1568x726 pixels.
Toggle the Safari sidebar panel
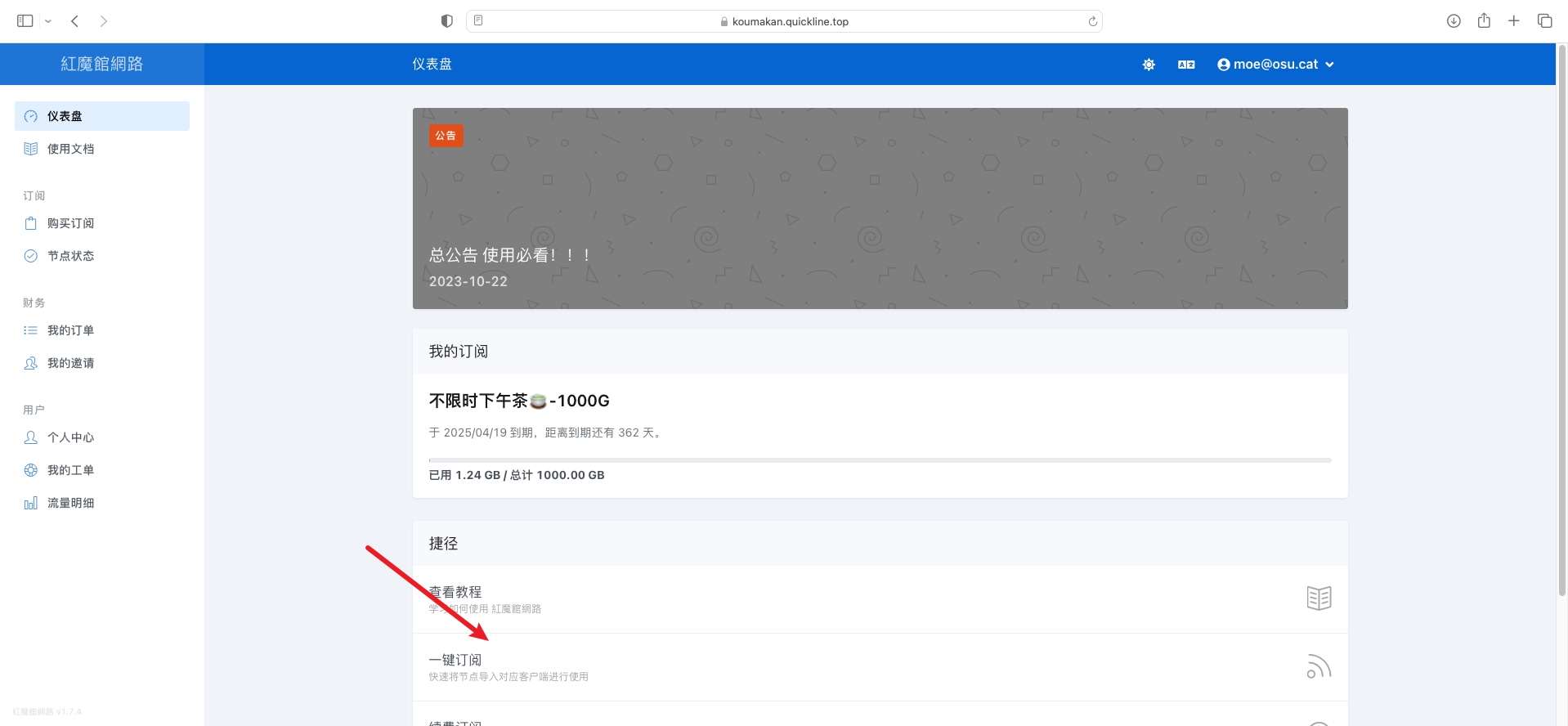25,21
